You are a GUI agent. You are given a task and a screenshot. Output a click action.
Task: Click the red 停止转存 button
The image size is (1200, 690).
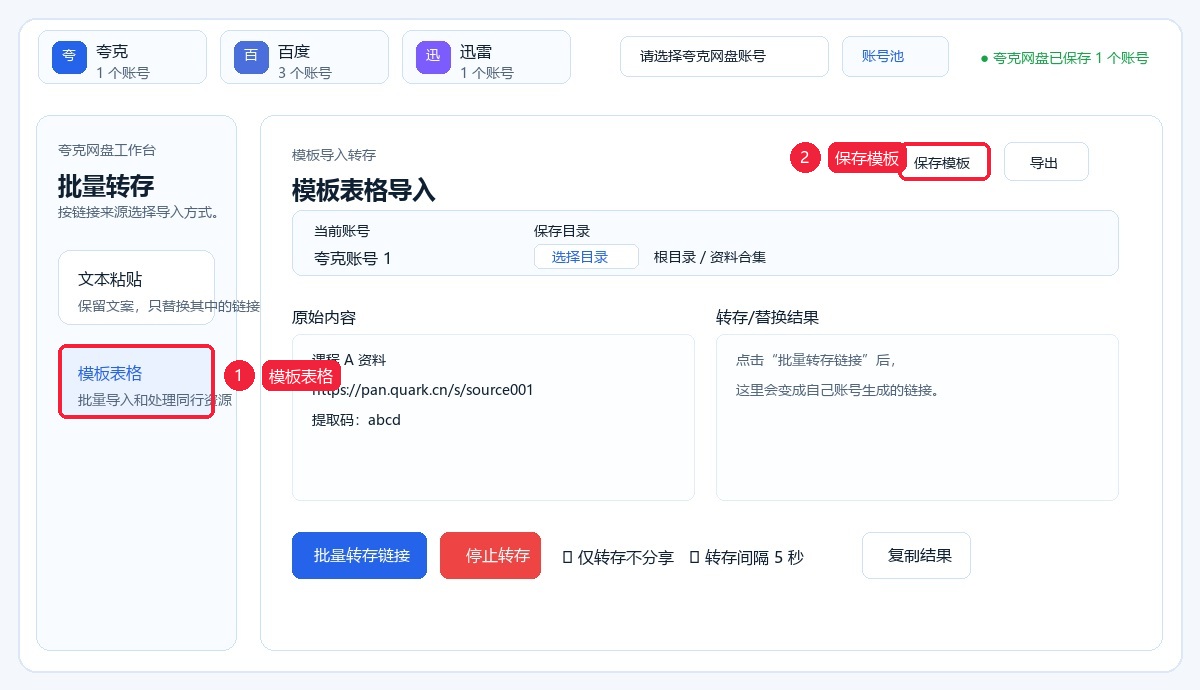pyautogui.click(x=490, y=555)
